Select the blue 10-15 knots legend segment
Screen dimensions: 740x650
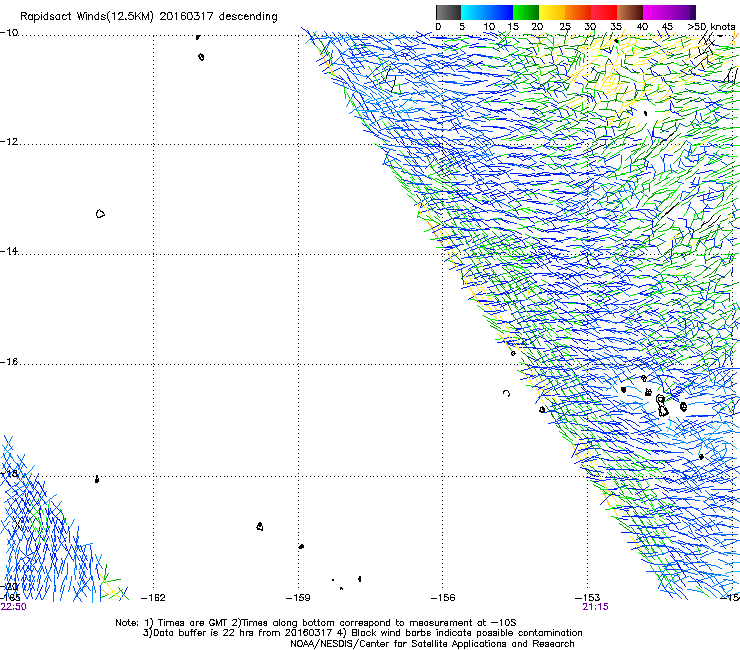pos(500,12)
